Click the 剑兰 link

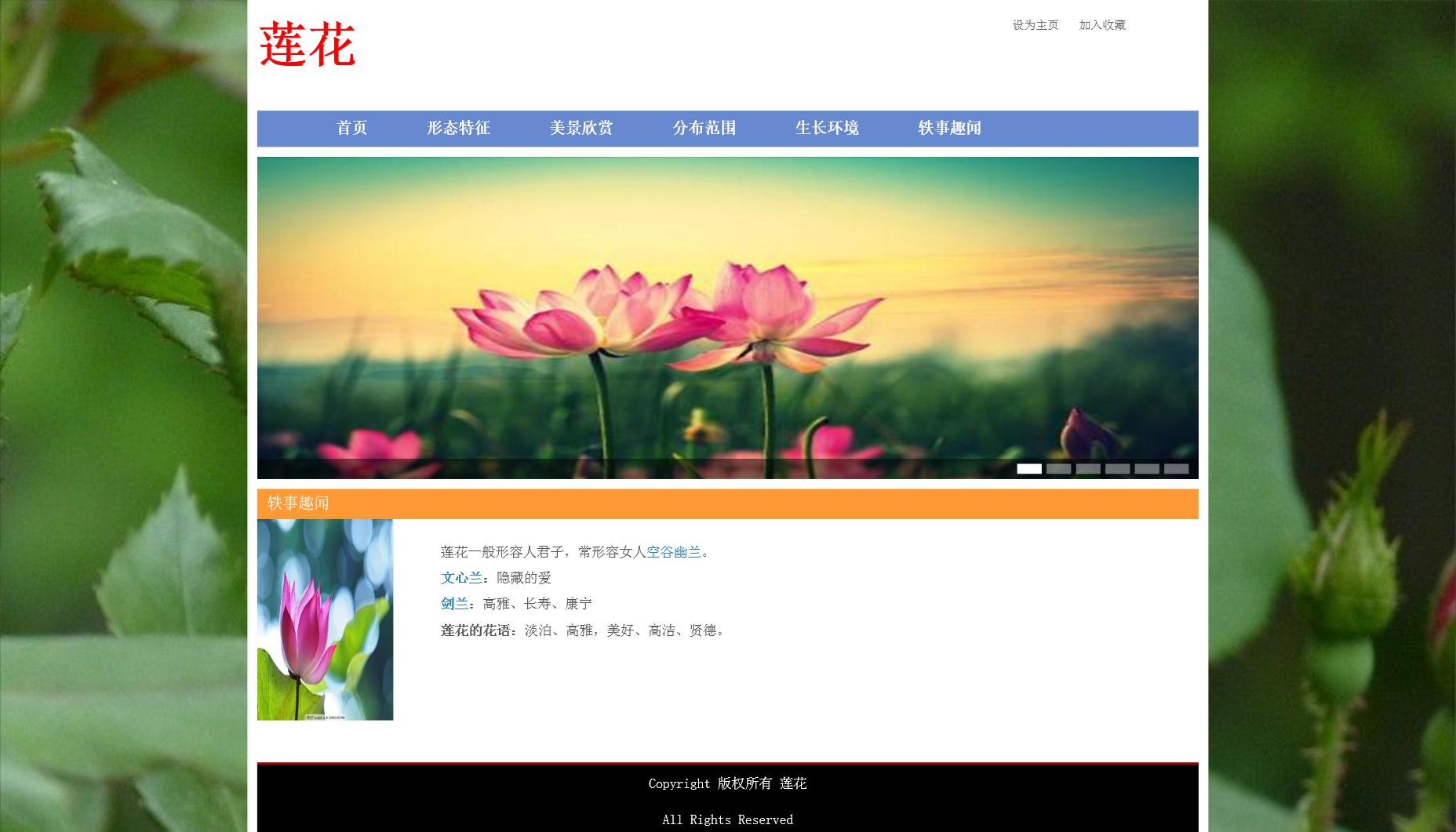454,604
